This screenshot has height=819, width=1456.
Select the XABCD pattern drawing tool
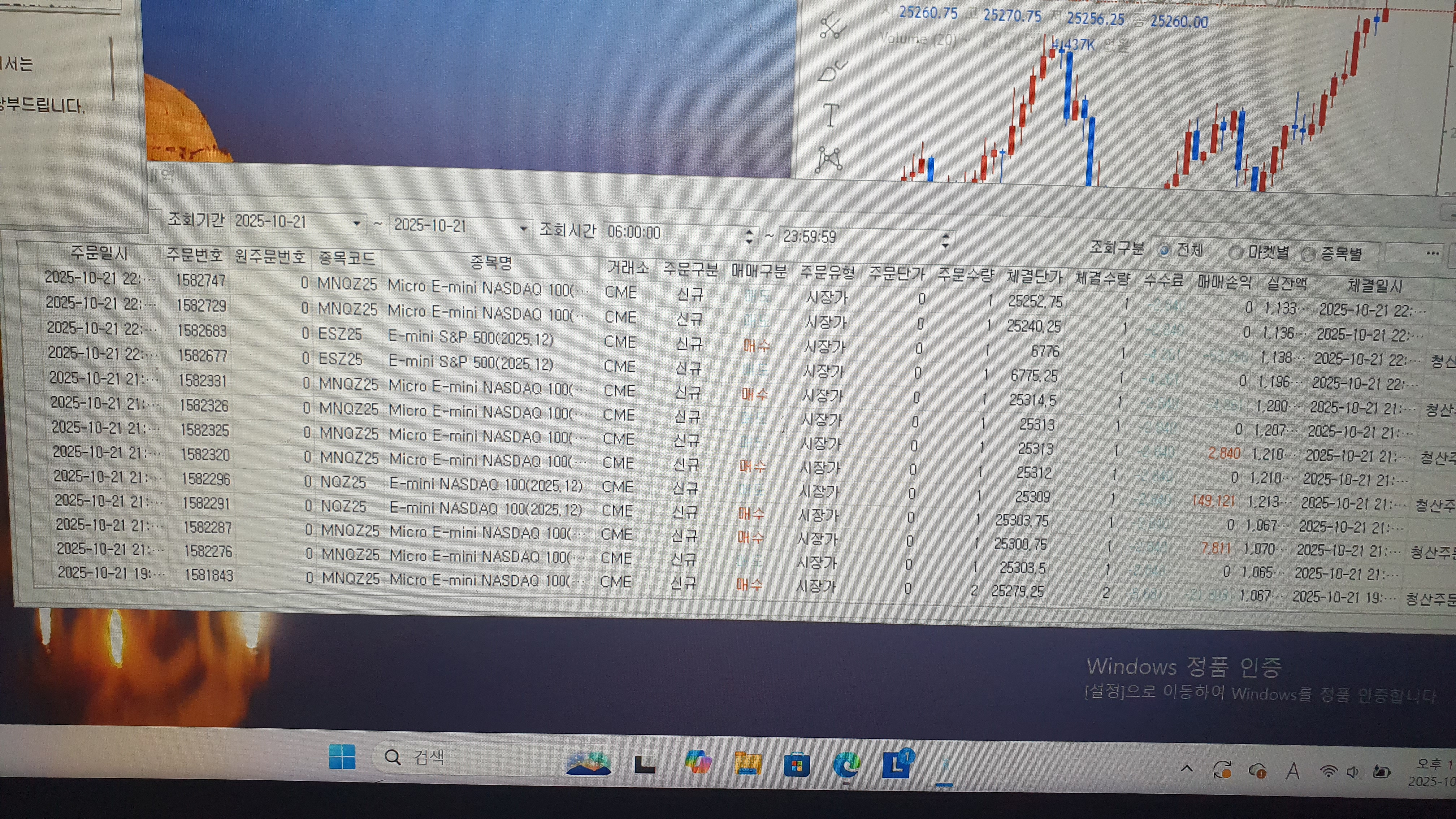point(829,159)
